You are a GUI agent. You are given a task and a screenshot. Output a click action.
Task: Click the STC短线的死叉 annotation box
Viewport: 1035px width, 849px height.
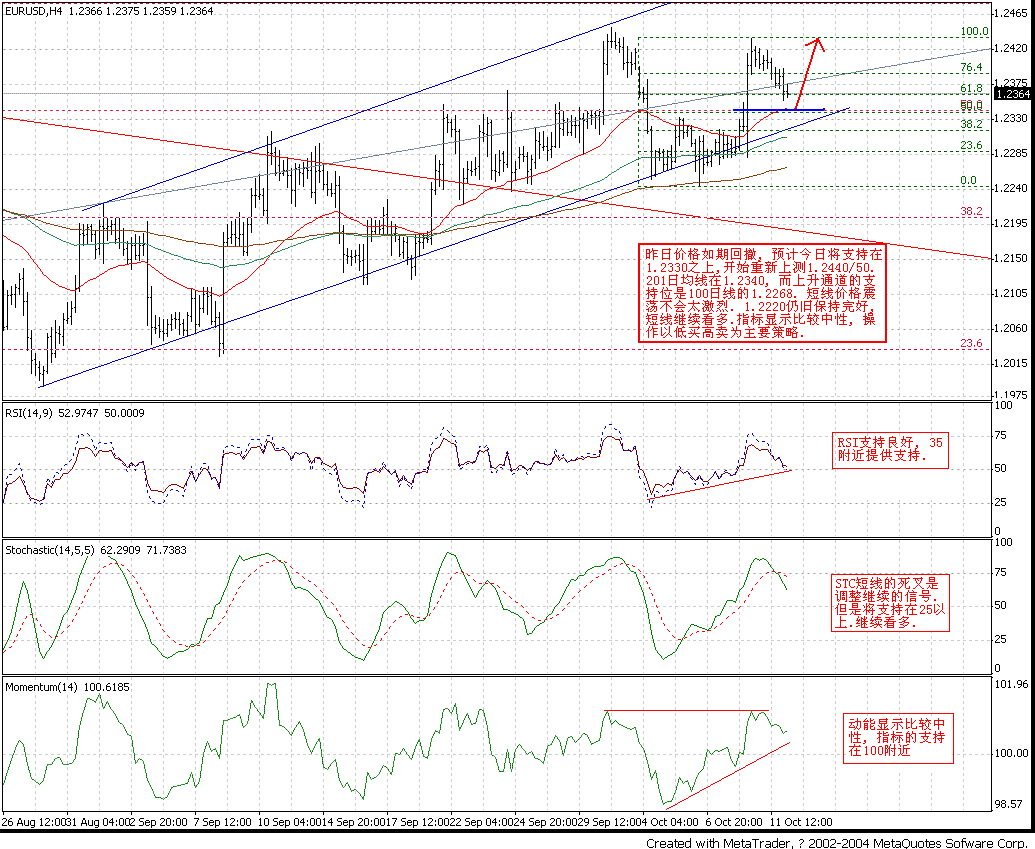coord(890,603)
